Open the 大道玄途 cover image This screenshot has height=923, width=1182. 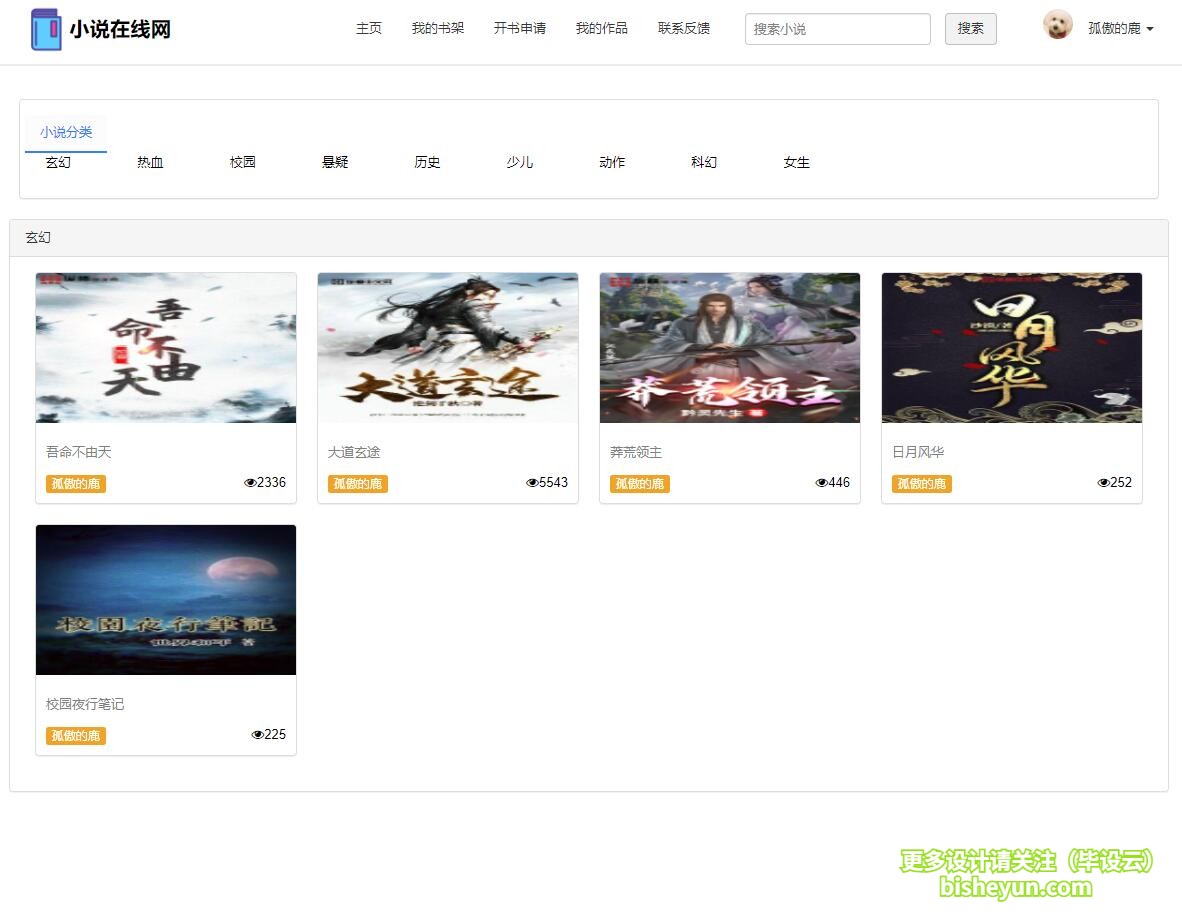pos(448,348)
